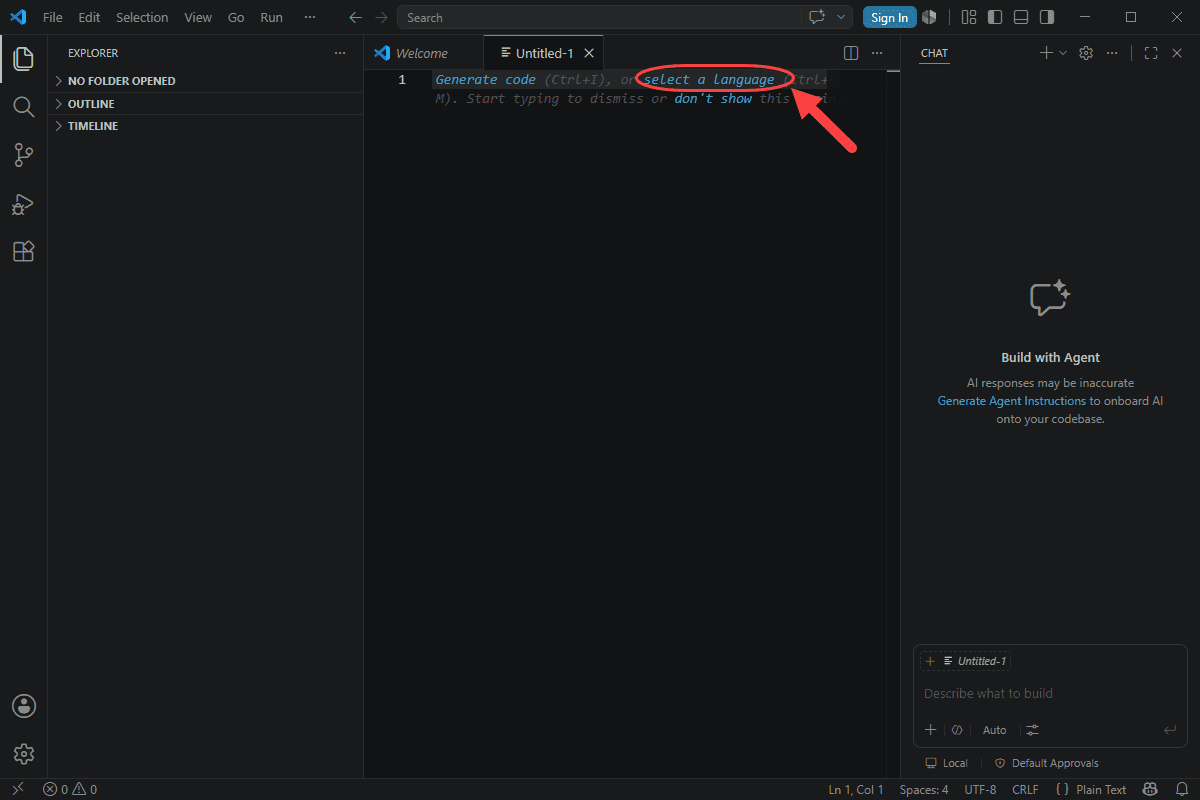Screen dimensions: 1200x800
Task: Open dropdown arrow next to New Chat plus
Action: (1063, 53)
